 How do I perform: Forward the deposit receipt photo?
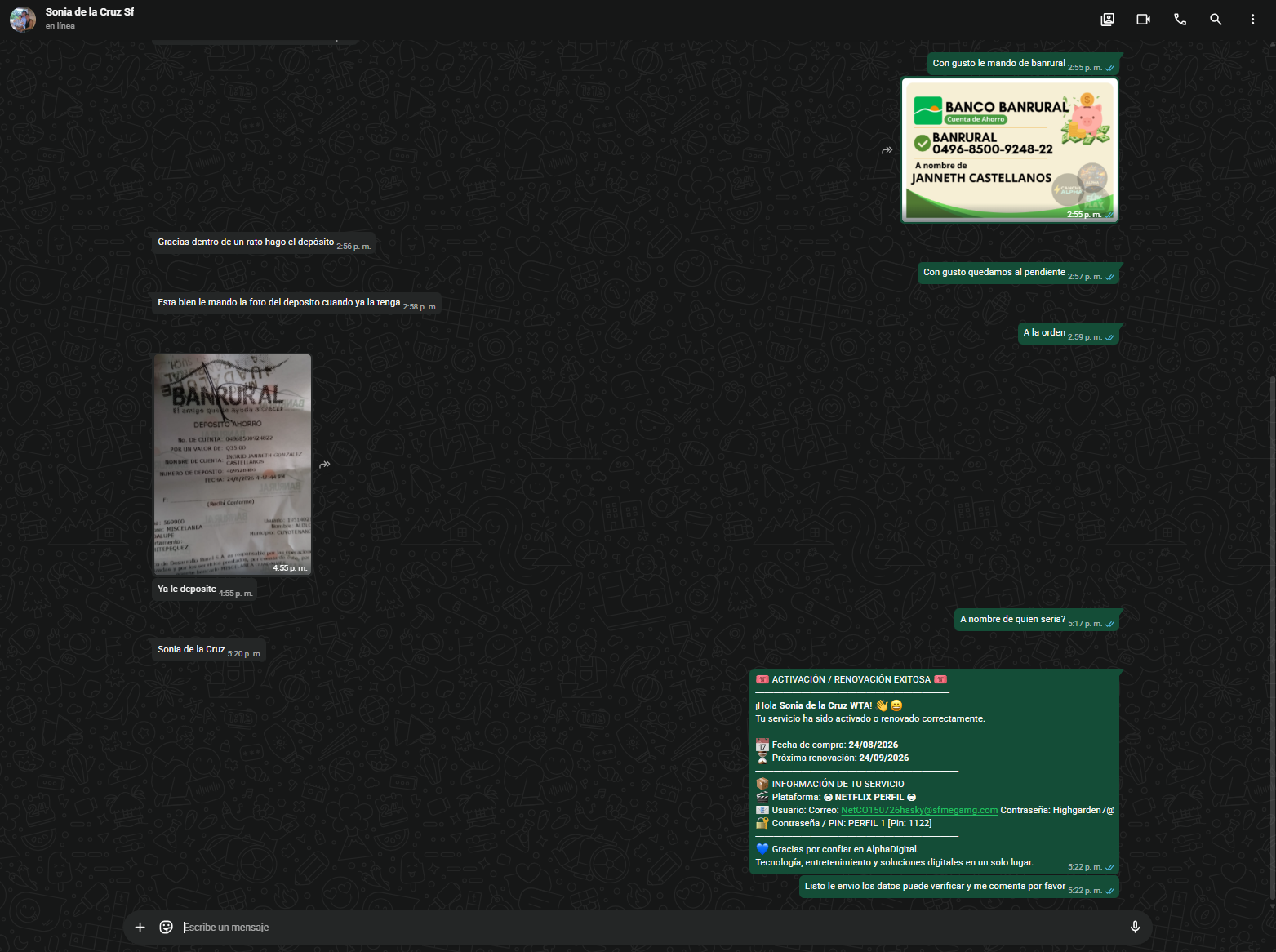pyautogui.click(x=325, y=465)
